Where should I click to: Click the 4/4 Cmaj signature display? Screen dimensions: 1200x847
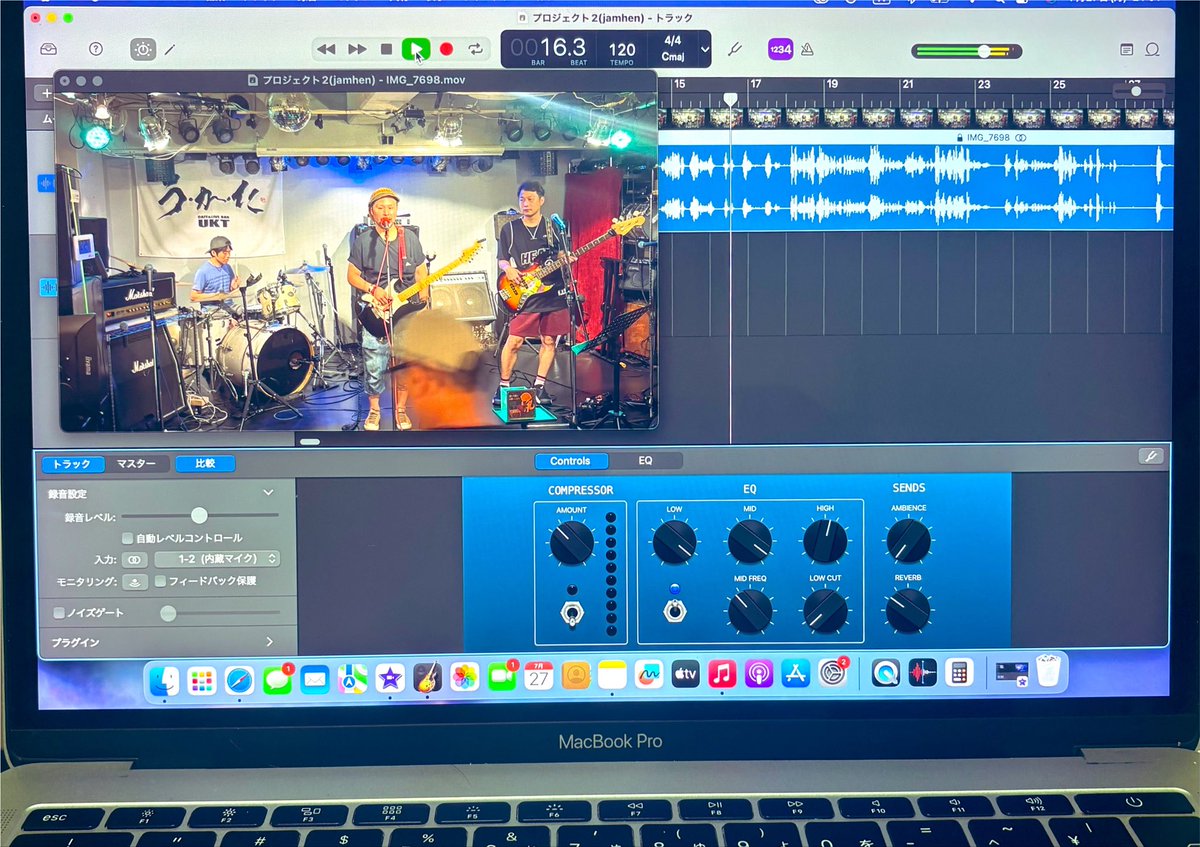670,49
